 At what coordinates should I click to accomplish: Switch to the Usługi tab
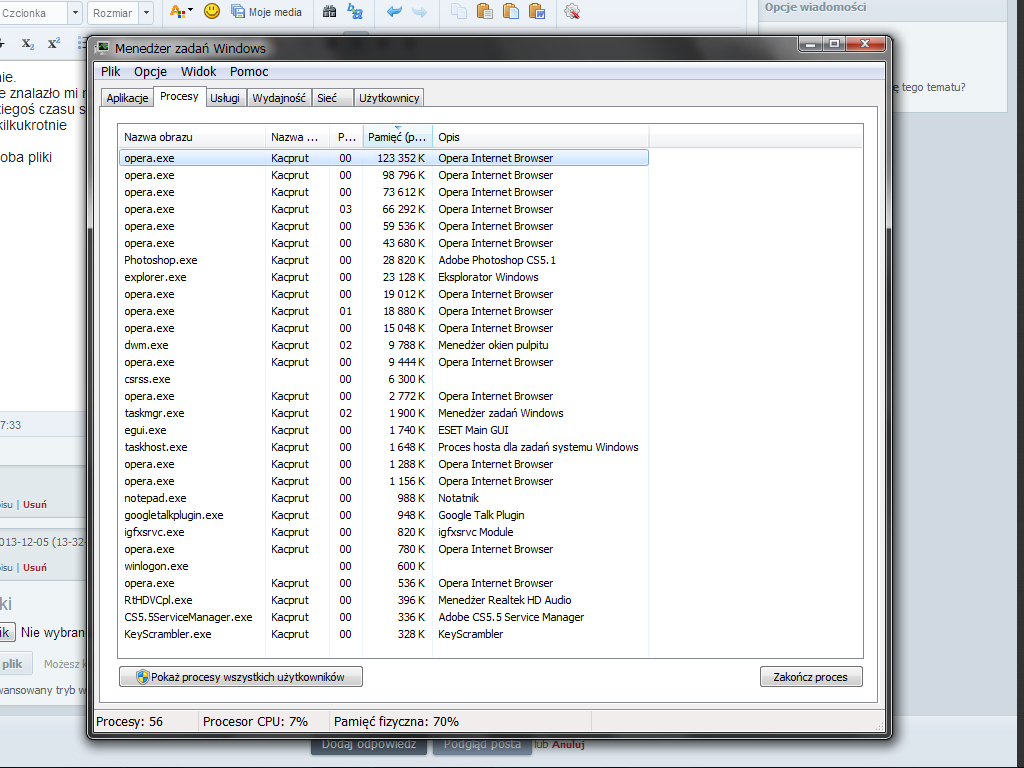click(x=225, y=98)
